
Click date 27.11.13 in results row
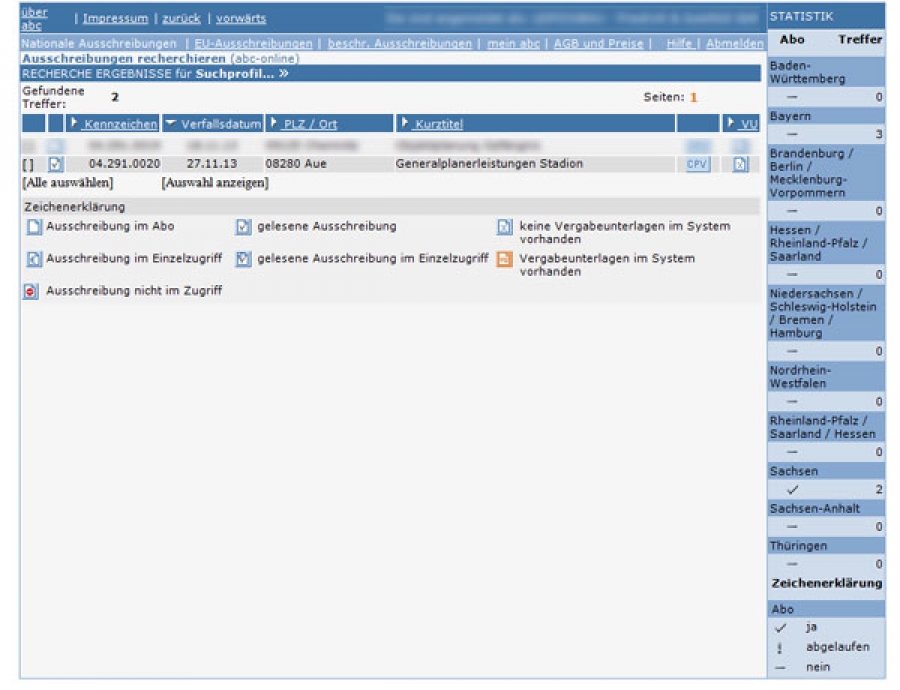(x=212, y=164)
